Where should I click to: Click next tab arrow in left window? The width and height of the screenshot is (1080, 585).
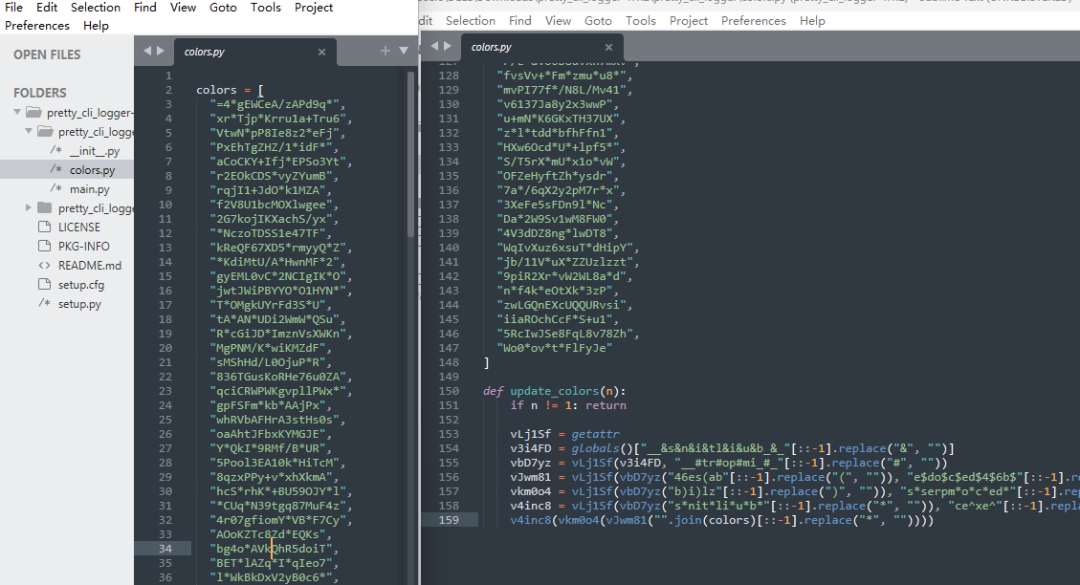pyautogui.click(x=160, y=50)
